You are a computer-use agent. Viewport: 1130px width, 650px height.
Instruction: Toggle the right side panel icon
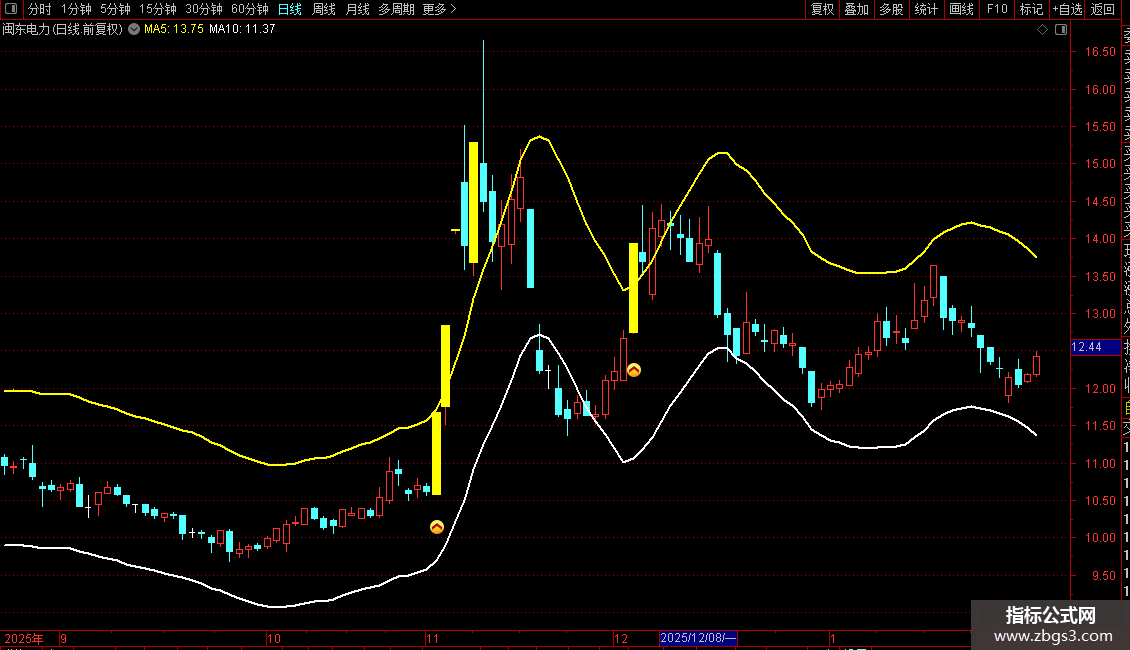tap(1061, 30)
